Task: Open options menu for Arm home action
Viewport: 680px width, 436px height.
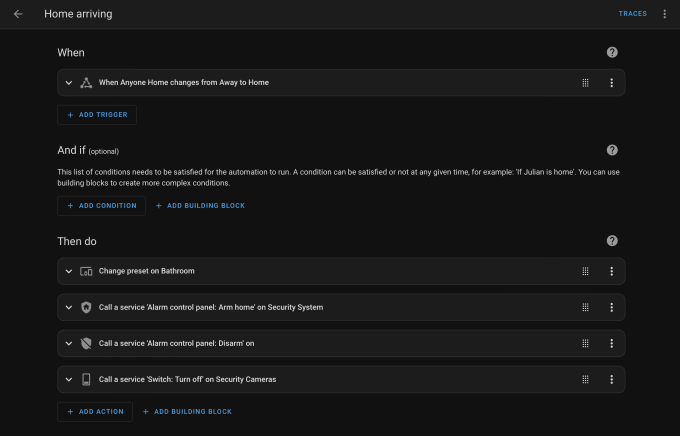Action: [611, 307]
